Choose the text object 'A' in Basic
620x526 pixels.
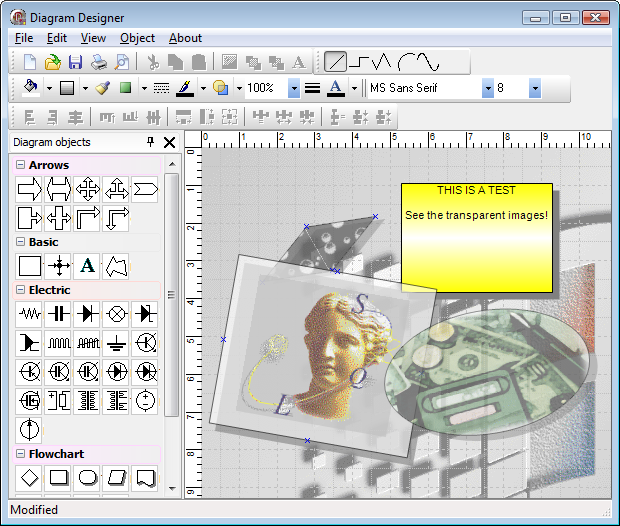coord(88,266)
